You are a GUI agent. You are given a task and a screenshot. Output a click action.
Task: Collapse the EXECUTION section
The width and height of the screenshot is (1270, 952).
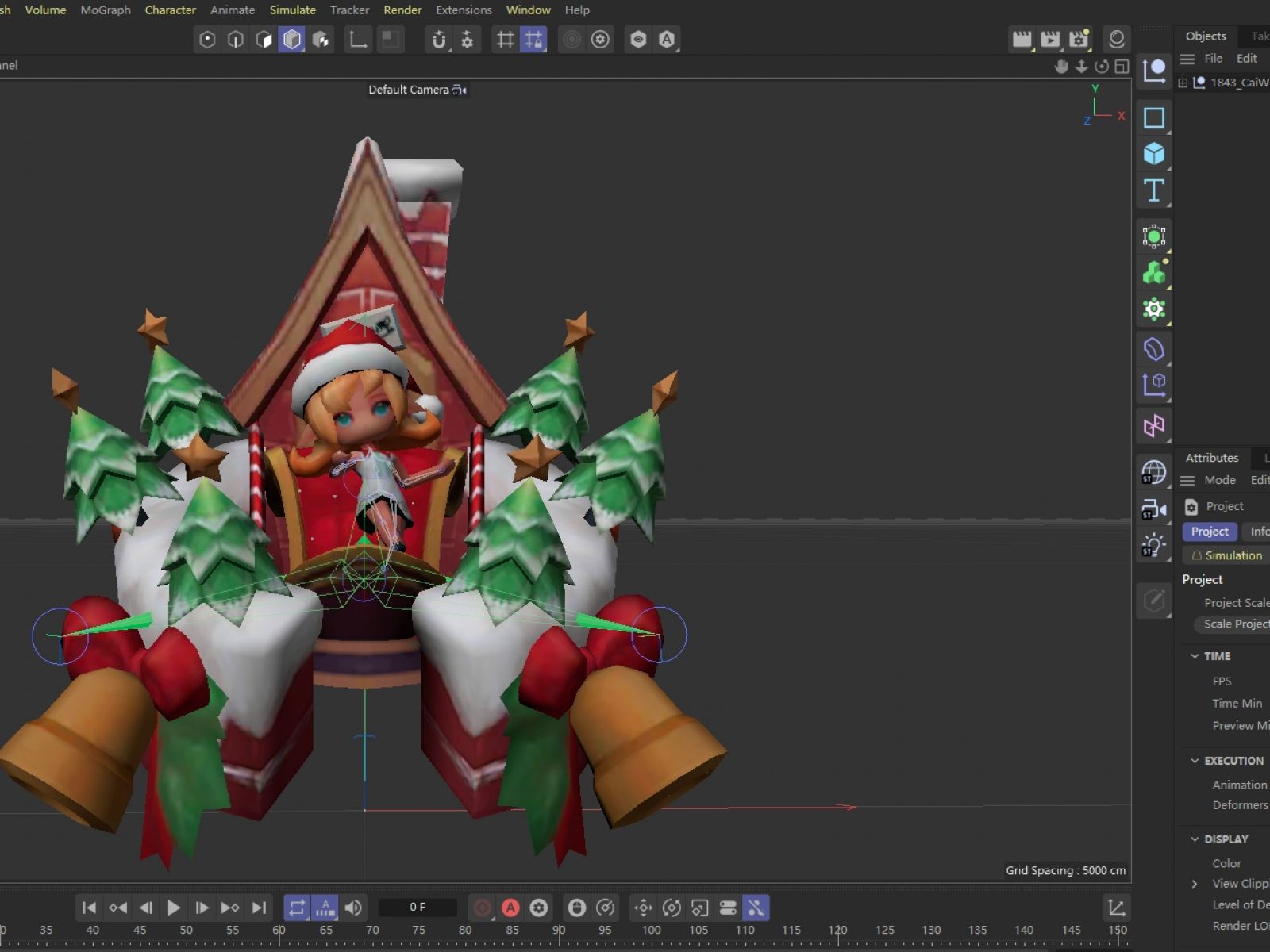[1195, 761]
